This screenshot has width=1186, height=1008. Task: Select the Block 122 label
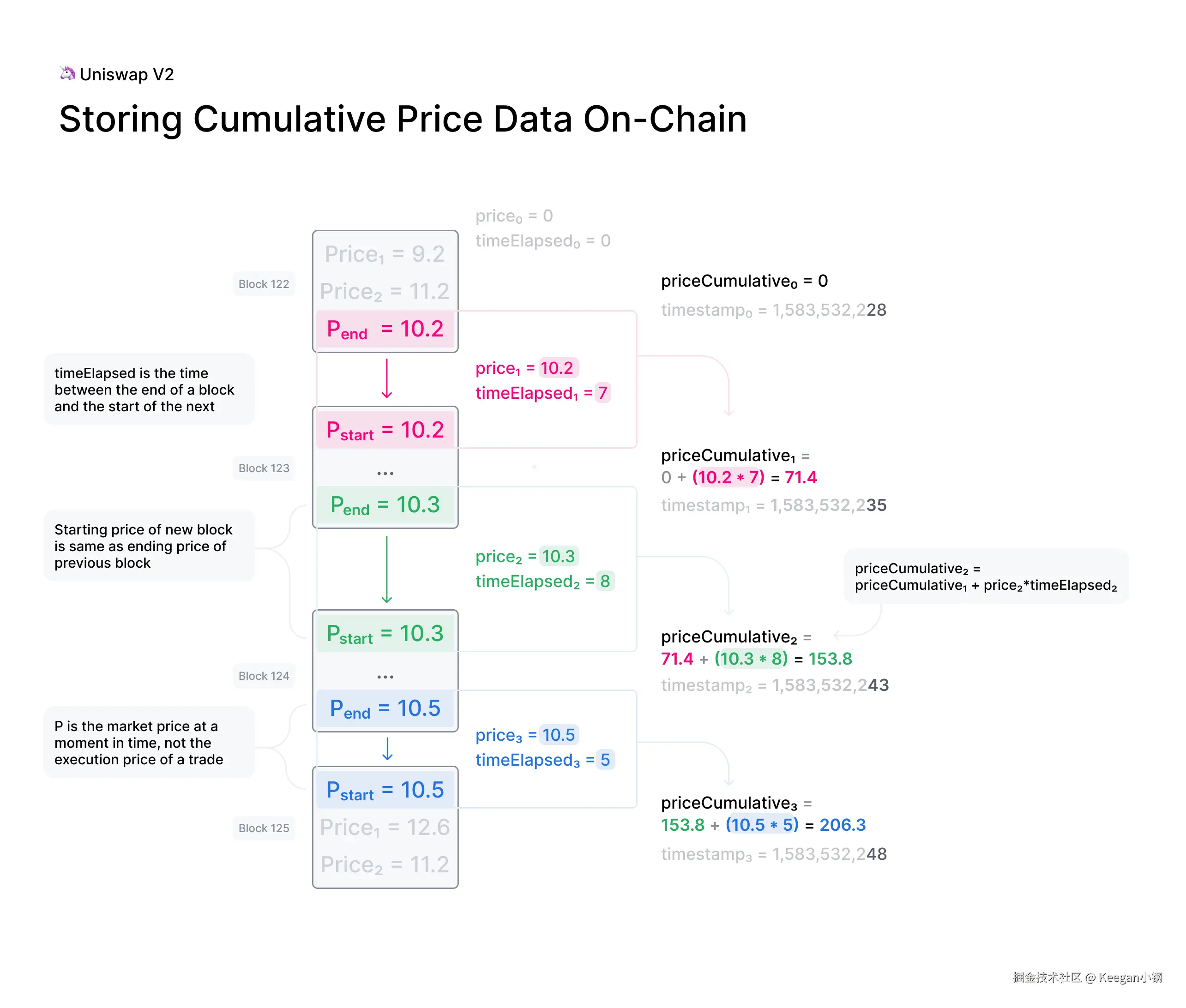click(264, 284)
